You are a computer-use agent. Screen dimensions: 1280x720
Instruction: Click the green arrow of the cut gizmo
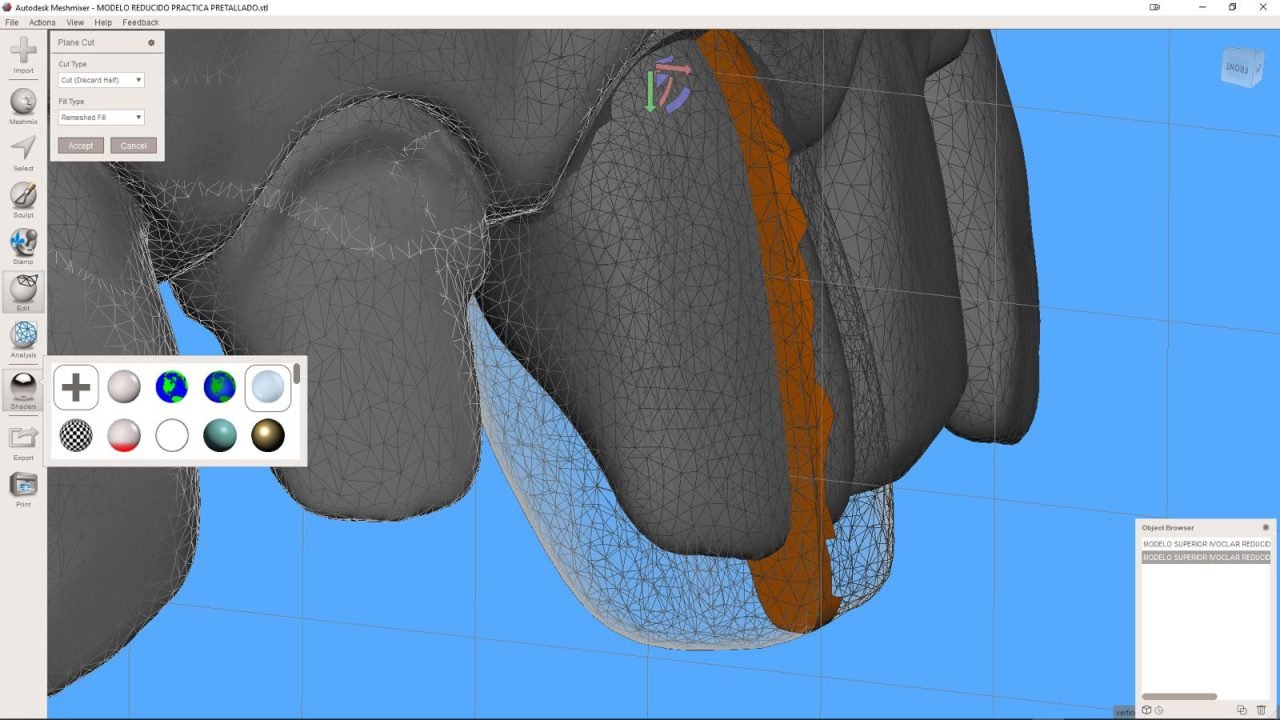click(x=650, y=91)
